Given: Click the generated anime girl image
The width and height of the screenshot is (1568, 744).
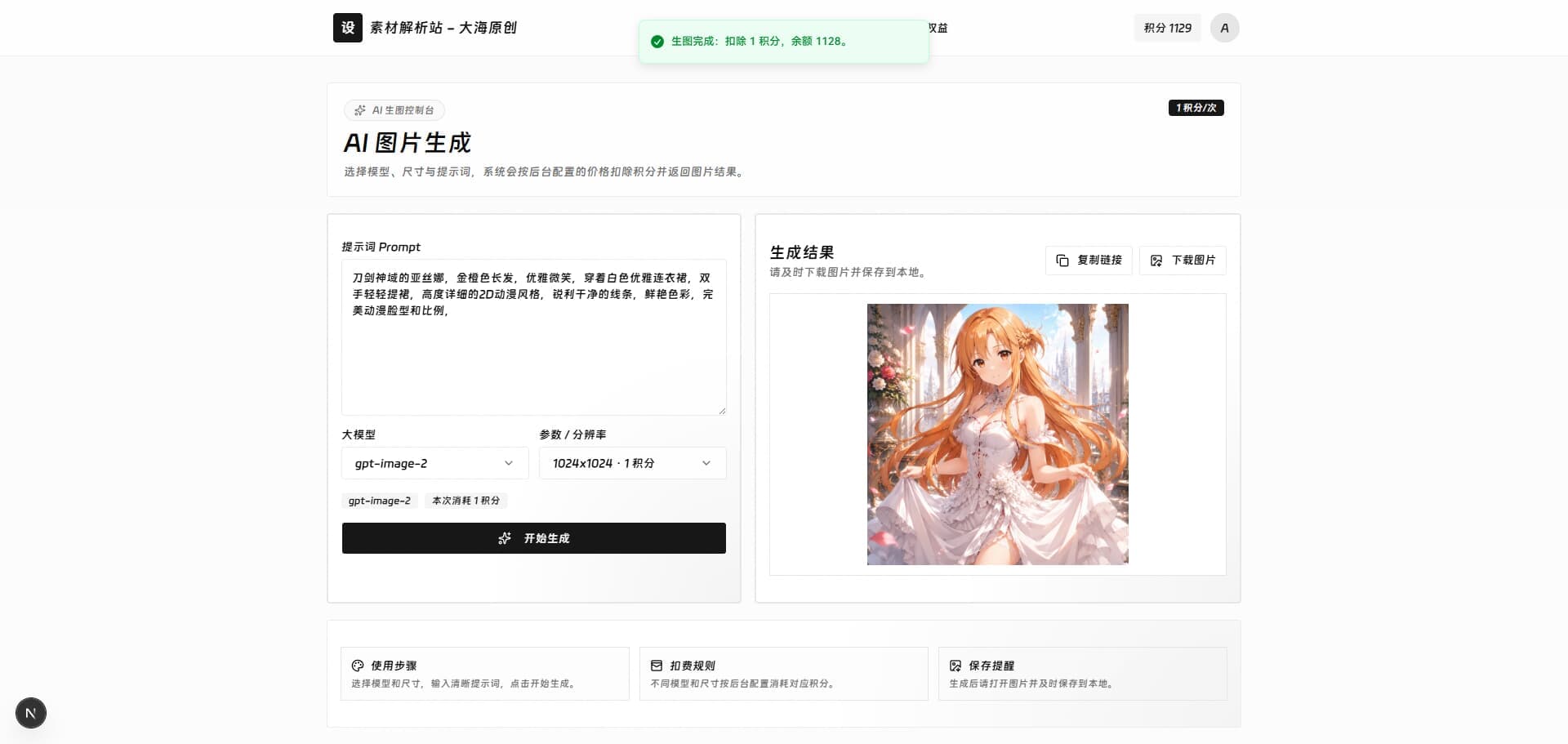Looking at the screenshot, I should [998, 434].
